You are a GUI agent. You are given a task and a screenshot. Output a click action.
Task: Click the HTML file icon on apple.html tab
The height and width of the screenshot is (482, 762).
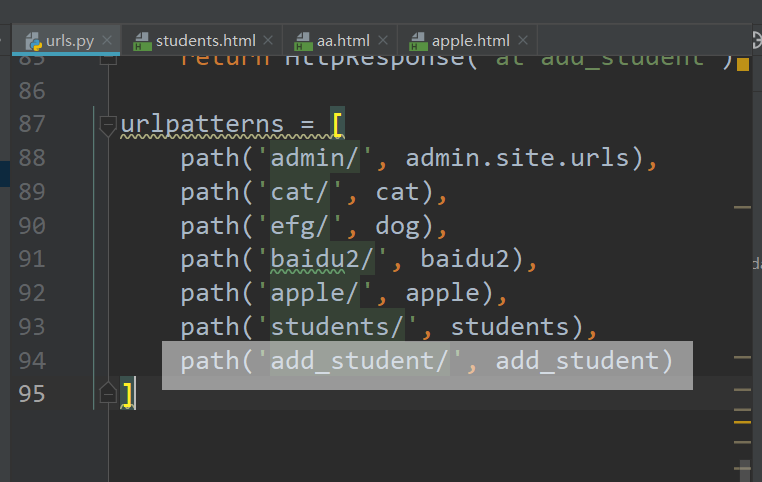418,41
